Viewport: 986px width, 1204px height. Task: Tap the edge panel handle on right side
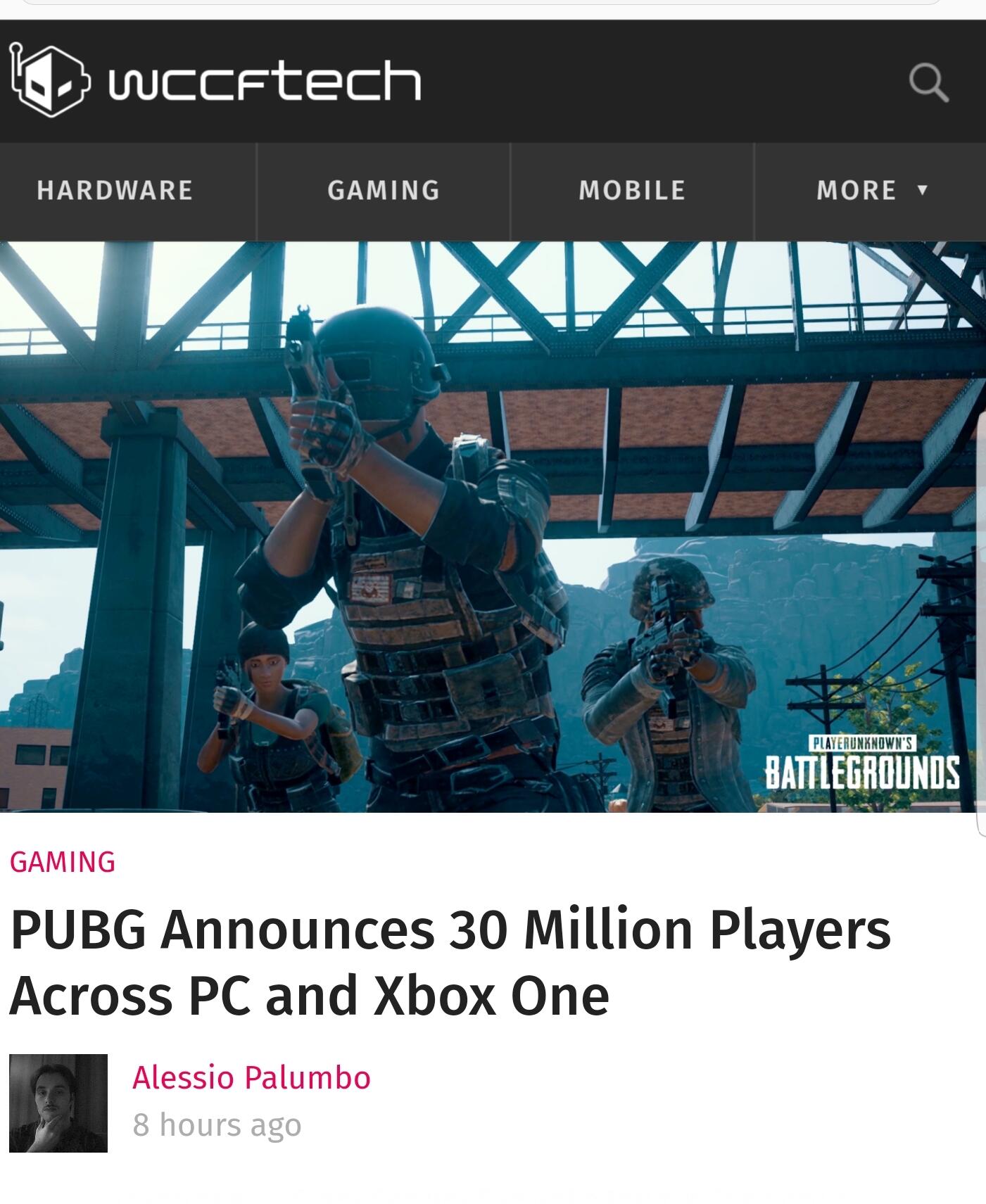click(x=982, y=626)
